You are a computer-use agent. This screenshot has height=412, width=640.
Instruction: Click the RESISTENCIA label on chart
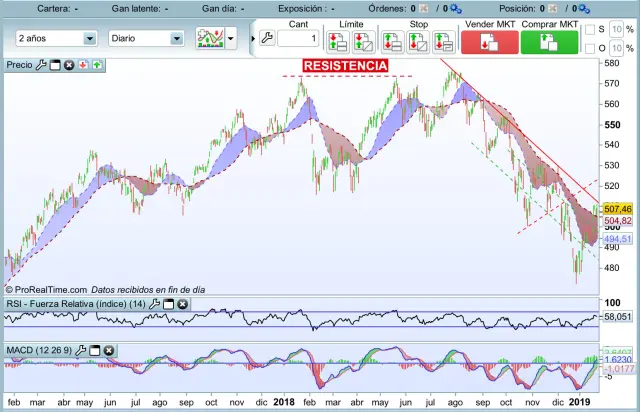pos(345,66)
